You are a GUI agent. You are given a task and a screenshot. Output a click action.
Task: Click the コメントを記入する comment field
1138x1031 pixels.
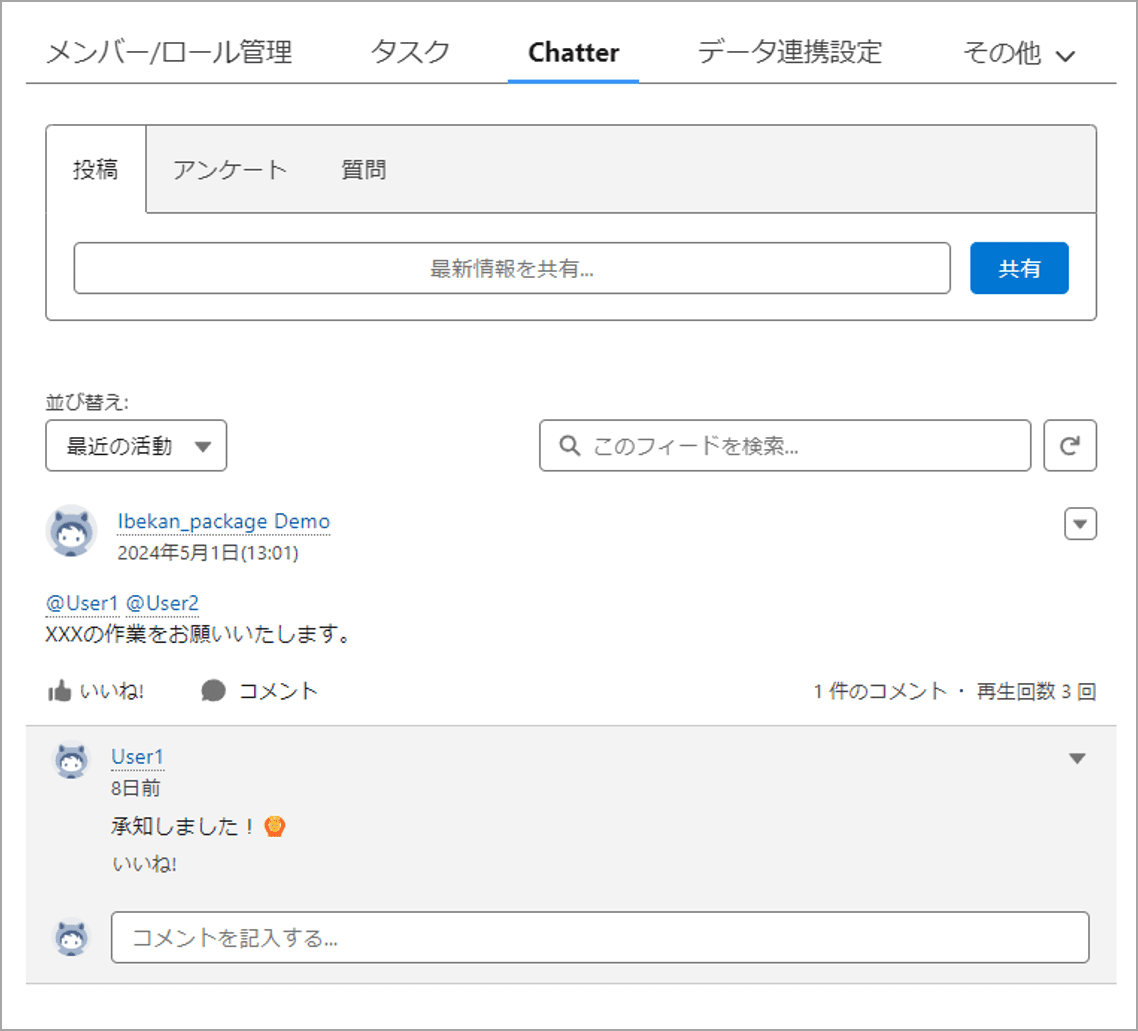(x=599, y=938)
